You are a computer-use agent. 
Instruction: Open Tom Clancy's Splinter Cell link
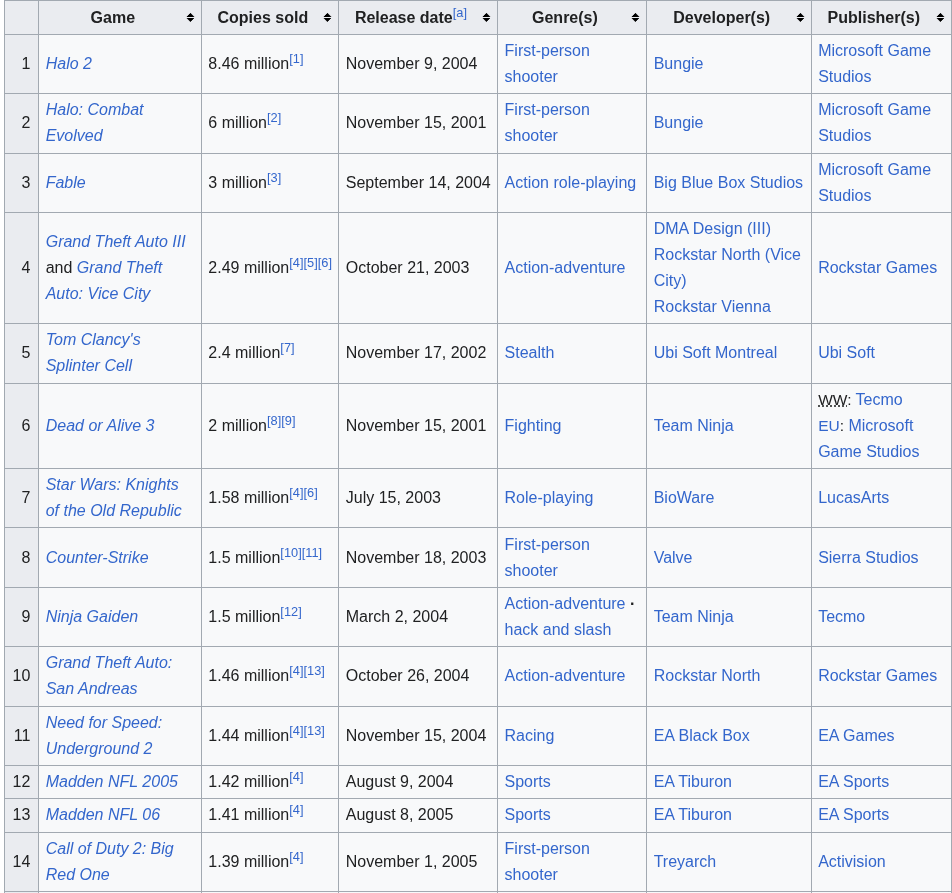(x=93, y=352)
